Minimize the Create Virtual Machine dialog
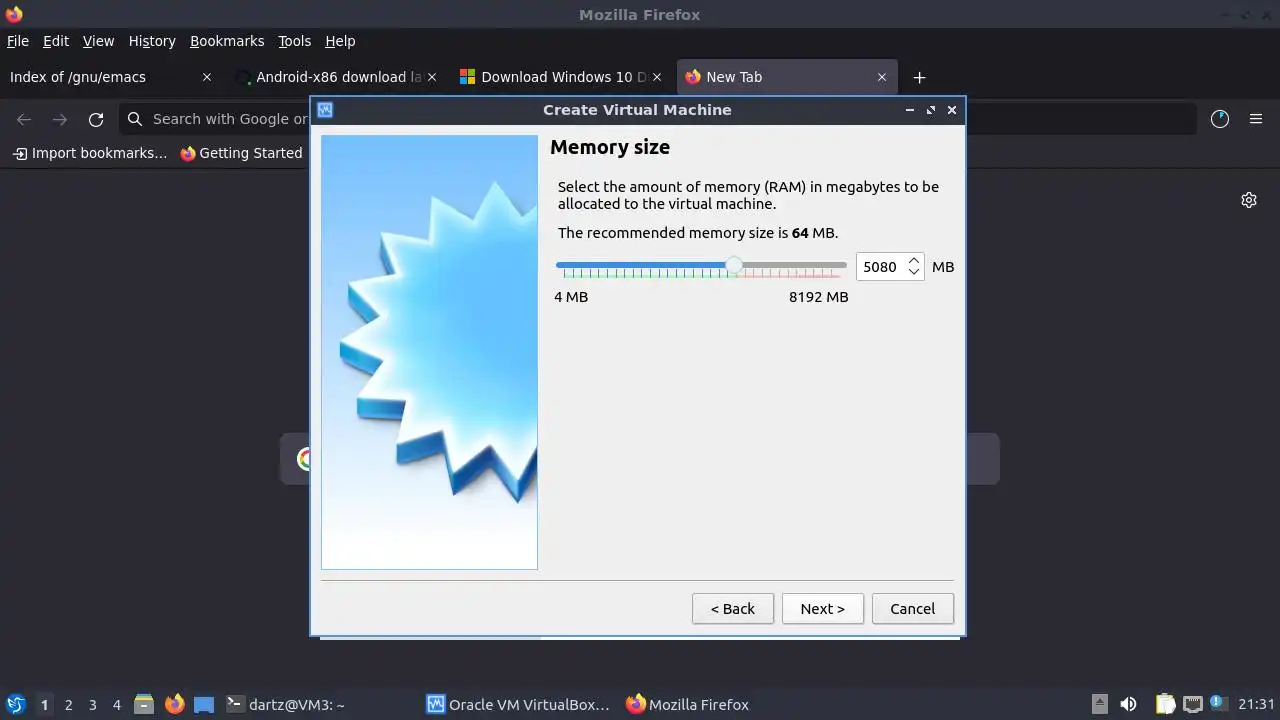Viewport: 1280px width, 720px height. click(909, 110)
